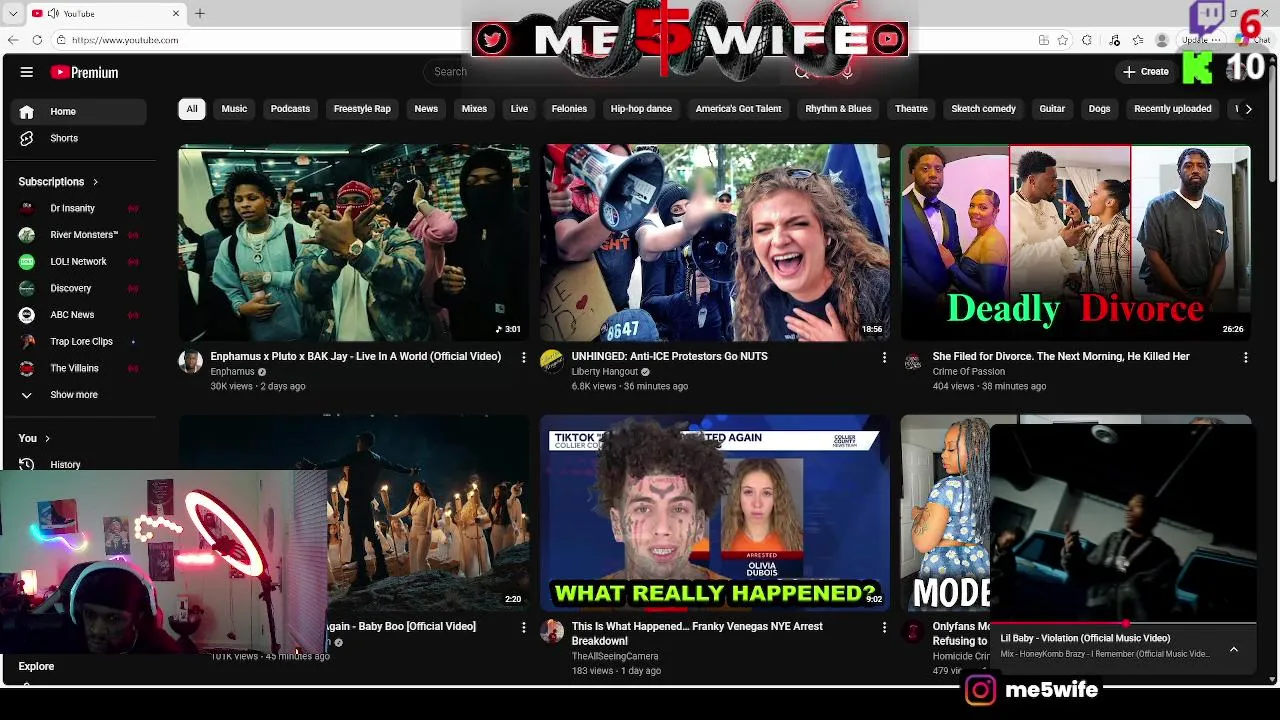Select the Felonies filter chip
This screenshot has height=720, width=1280.
tap(569, 109)
